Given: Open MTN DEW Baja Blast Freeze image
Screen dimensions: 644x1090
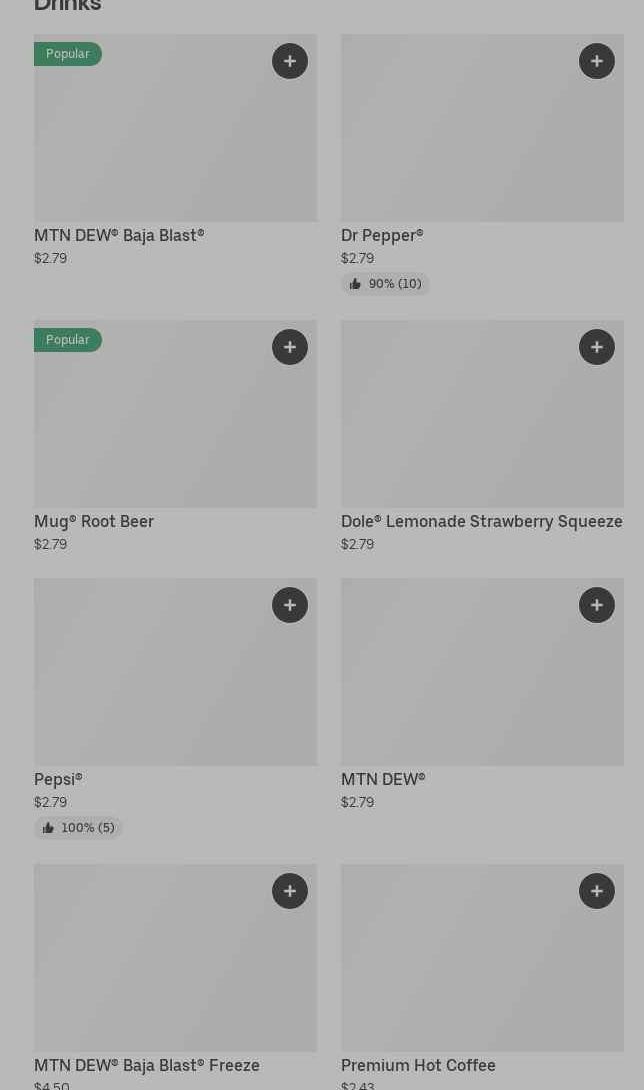Looking at the screenshot, I should click(x=175, y=966).
